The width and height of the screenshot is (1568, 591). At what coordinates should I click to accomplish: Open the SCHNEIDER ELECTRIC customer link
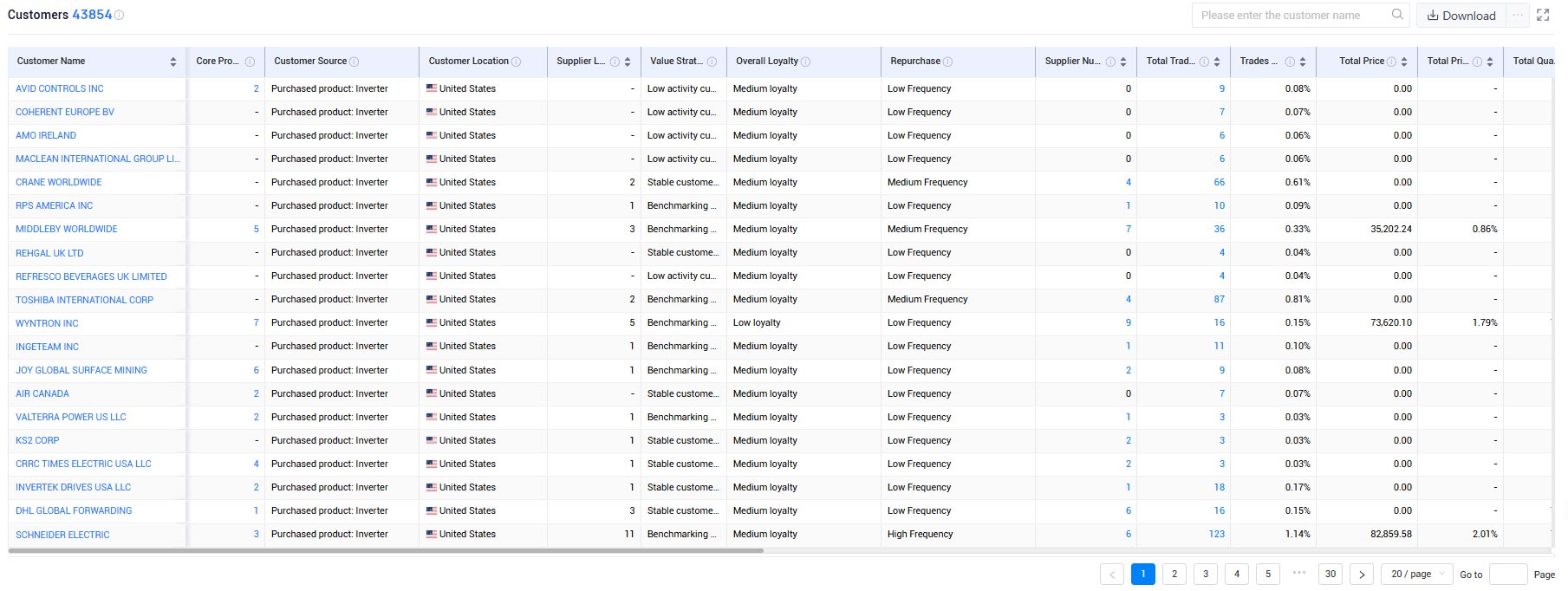pos(62,535)
